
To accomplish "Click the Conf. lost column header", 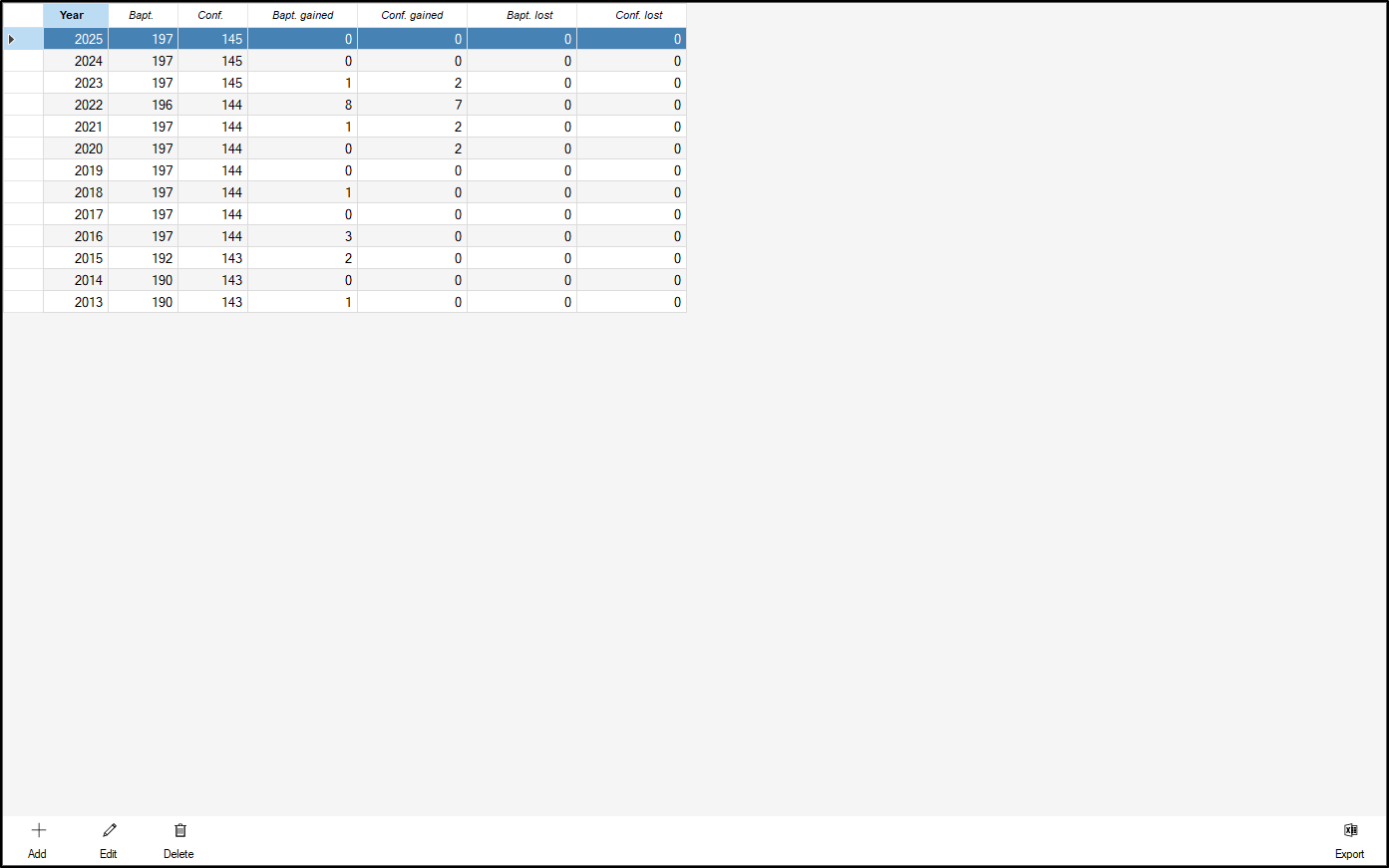I will tap(631, 15).
